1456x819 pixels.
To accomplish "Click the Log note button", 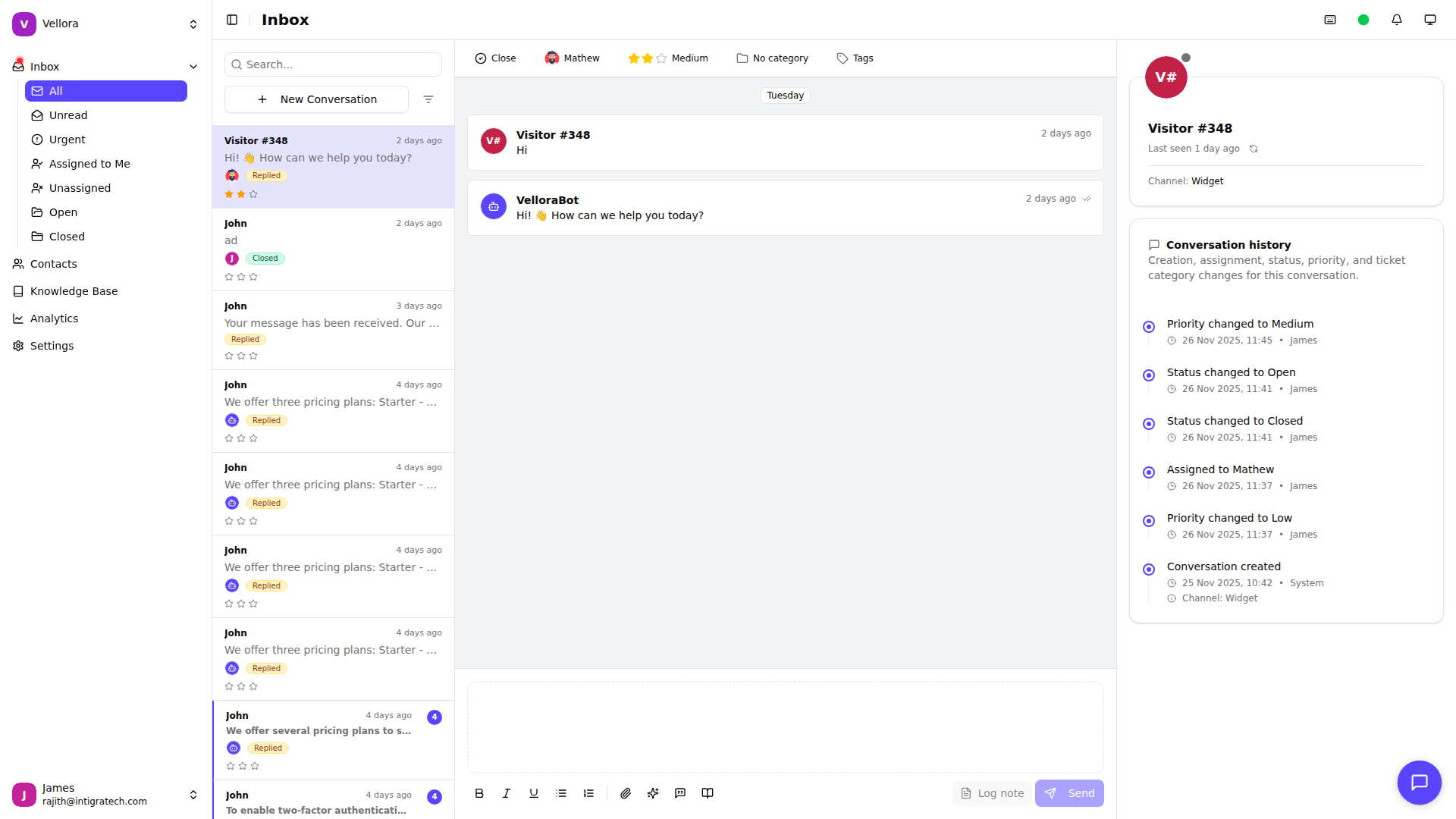I will (992, 793).
